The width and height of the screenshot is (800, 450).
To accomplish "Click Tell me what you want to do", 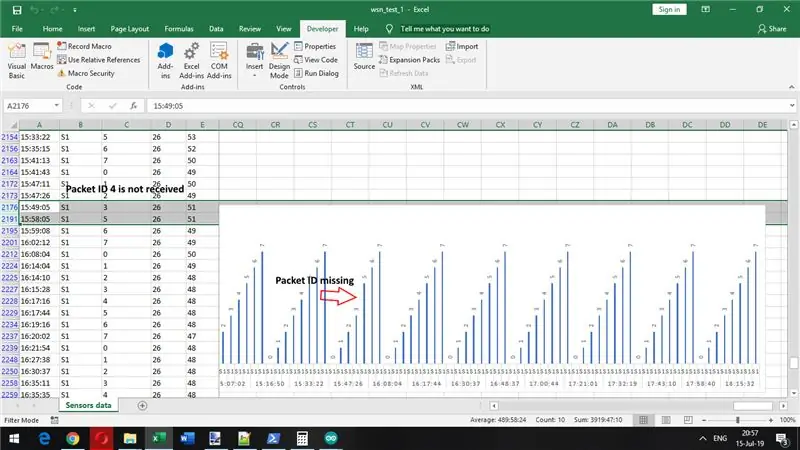I will point(444,29).
